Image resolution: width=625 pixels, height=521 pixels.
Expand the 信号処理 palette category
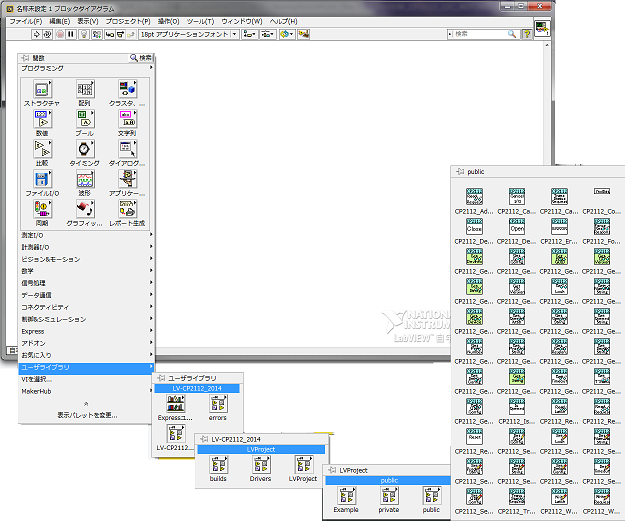tap(86, 283)
